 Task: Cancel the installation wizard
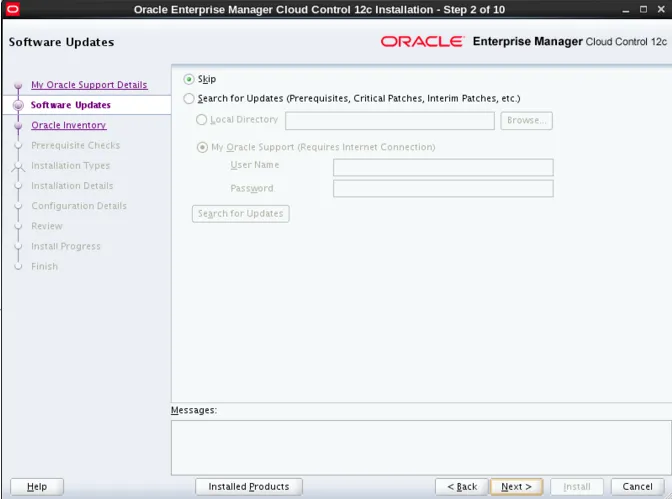(x=637, y=487)
